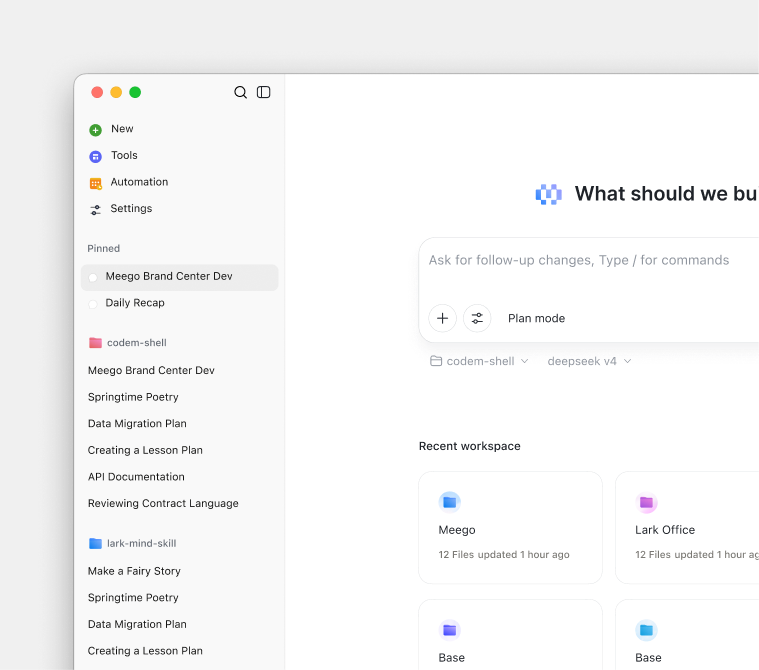Open the second Base workspace card

[687, 635]
